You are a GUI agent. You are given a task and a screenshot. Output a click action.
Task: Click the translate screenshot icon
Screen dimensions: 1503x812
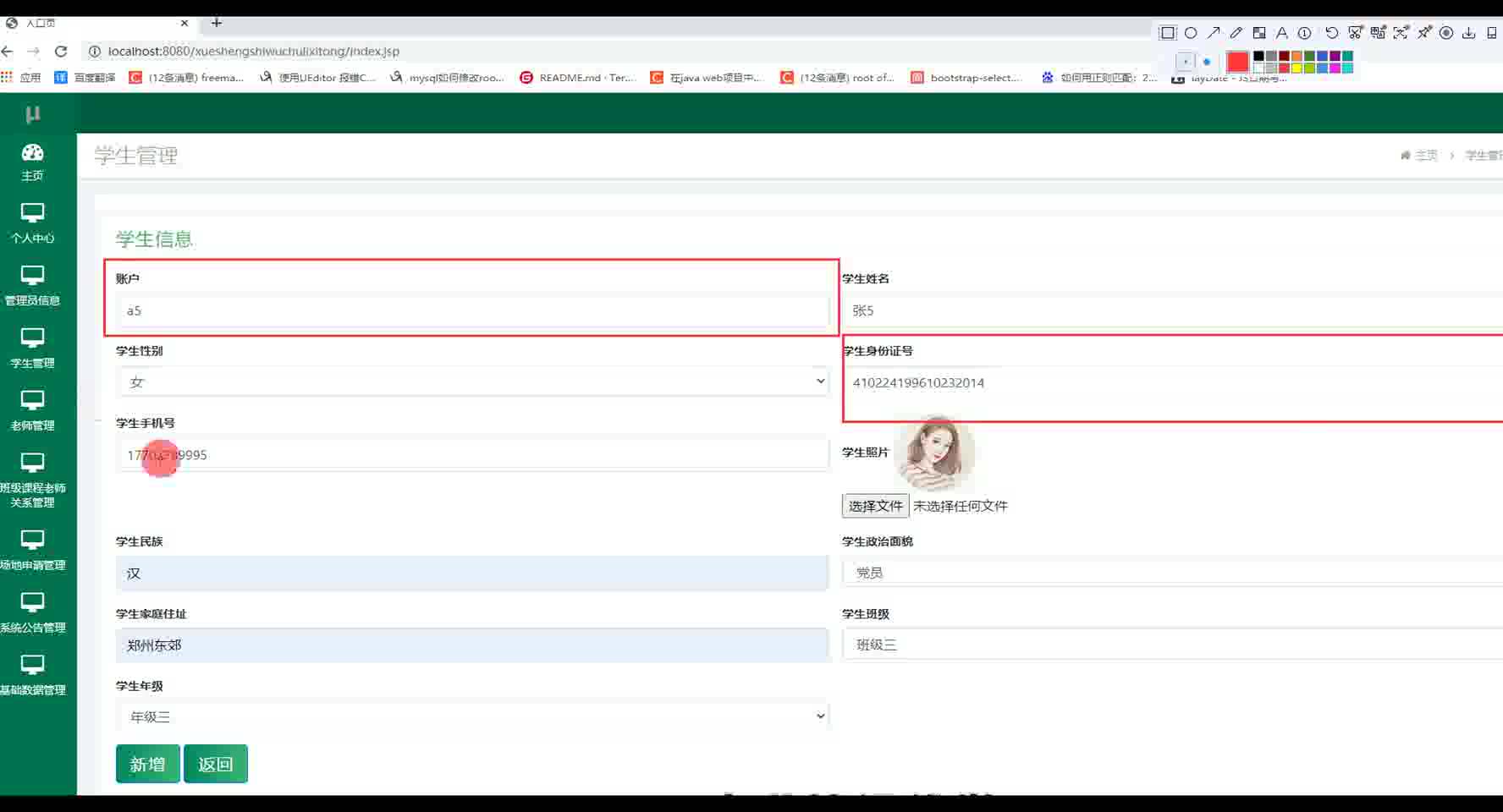coord(1378,33)
